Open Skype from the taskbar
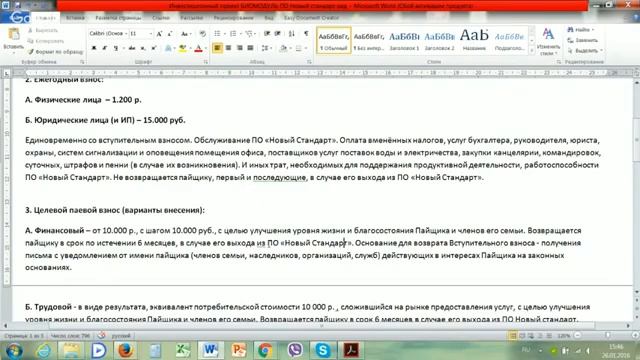 (322, 351)
